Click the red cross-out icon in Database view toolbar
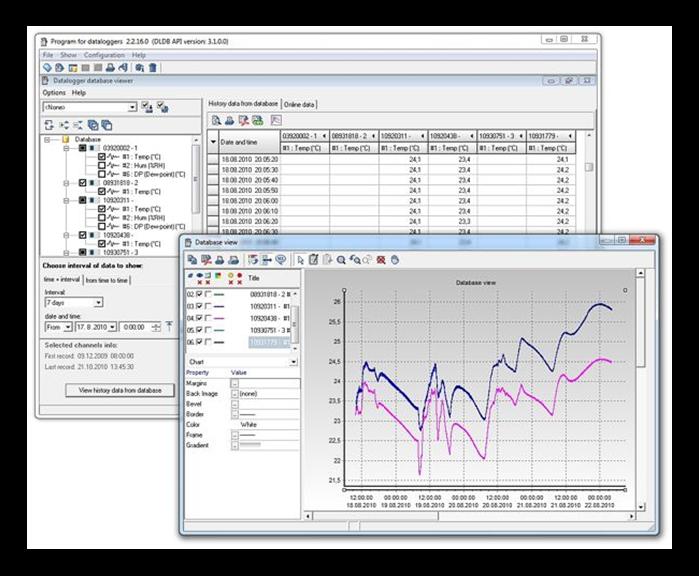This screenshot has height=576, width=699. tap(381, 260)
